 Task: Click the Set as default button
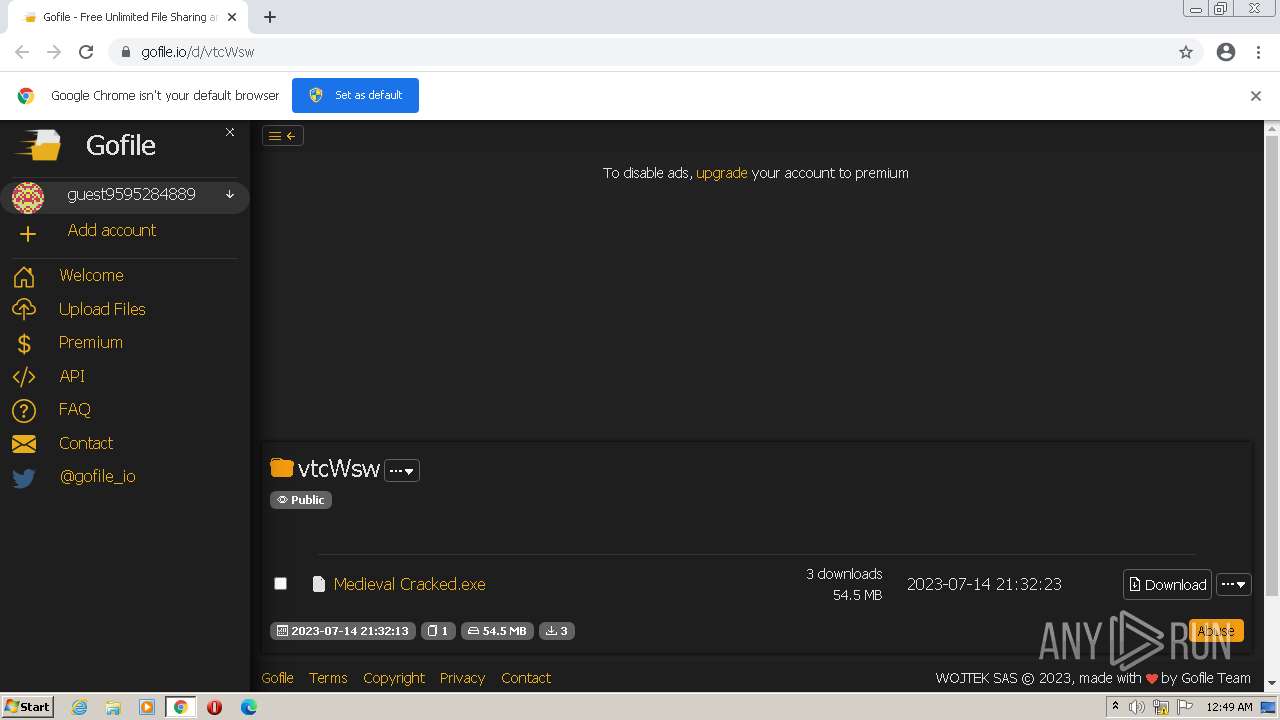(355, 95)
